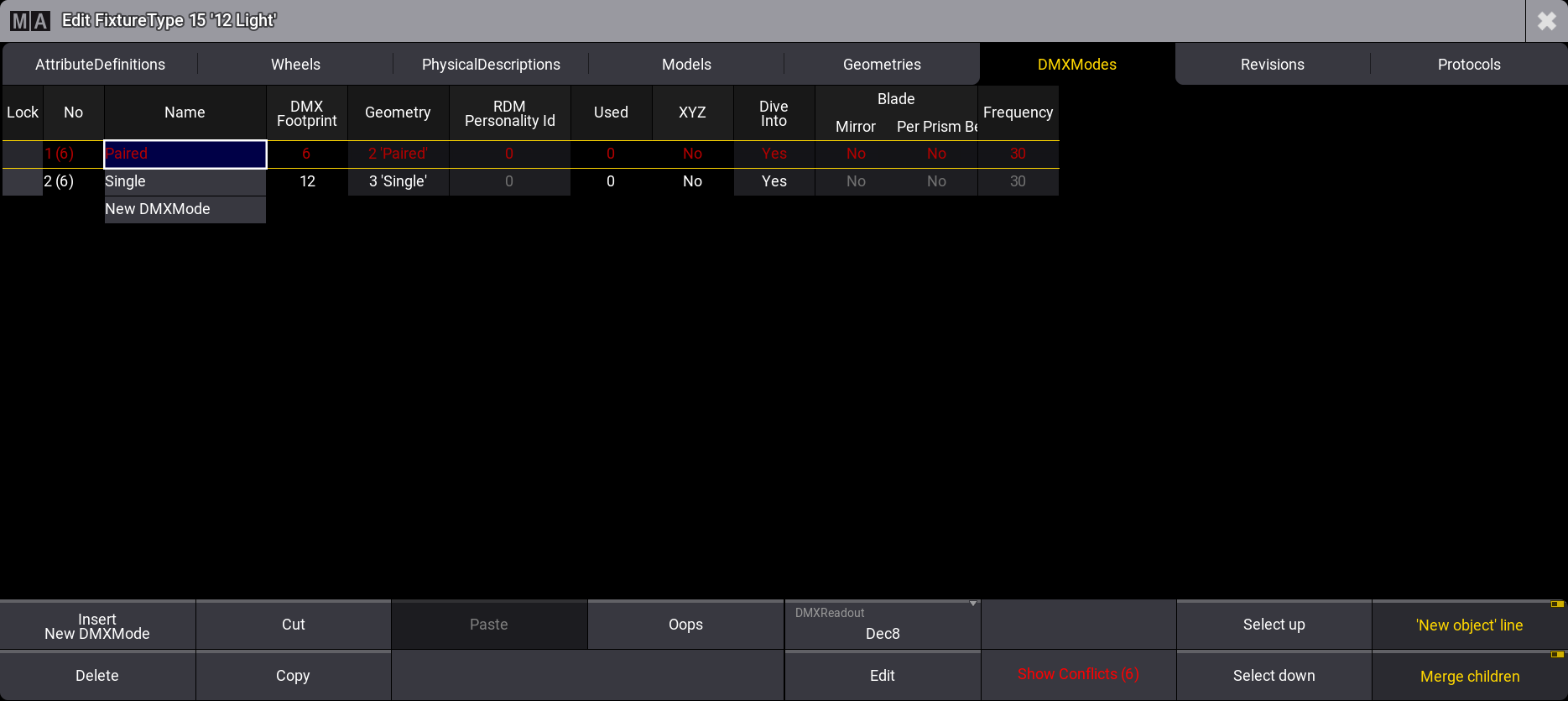Toggle XYZ value for Single mode
1568x701 pixels.
click(692, 182)
